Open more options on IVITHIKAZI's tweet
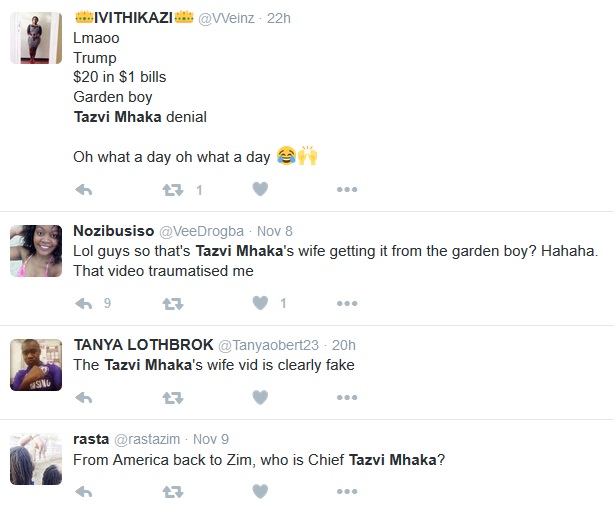This screenshot has width=614, height=513. 347,189
